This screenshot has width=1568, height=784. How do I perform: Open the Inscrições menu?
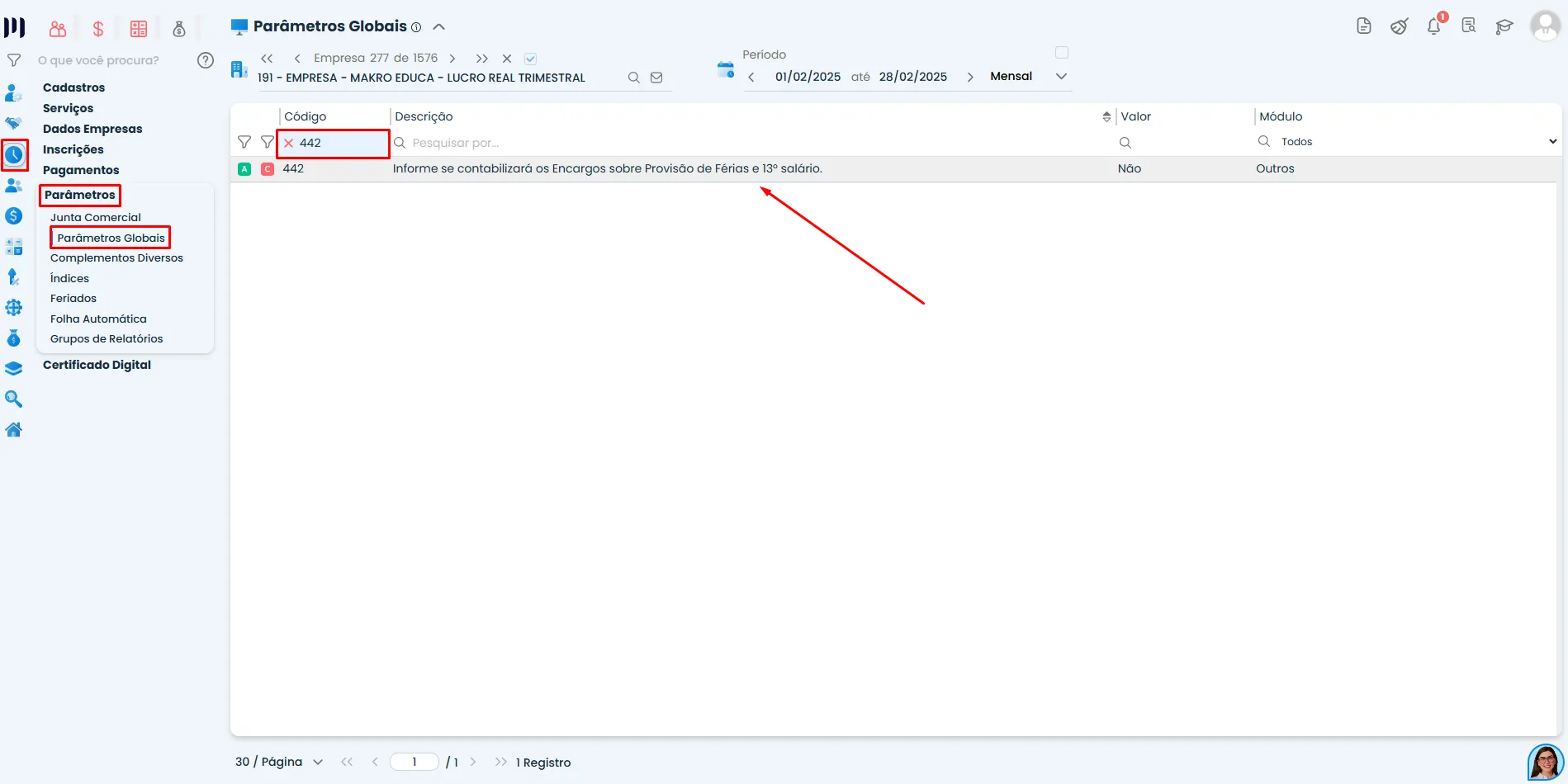point(73,149)
